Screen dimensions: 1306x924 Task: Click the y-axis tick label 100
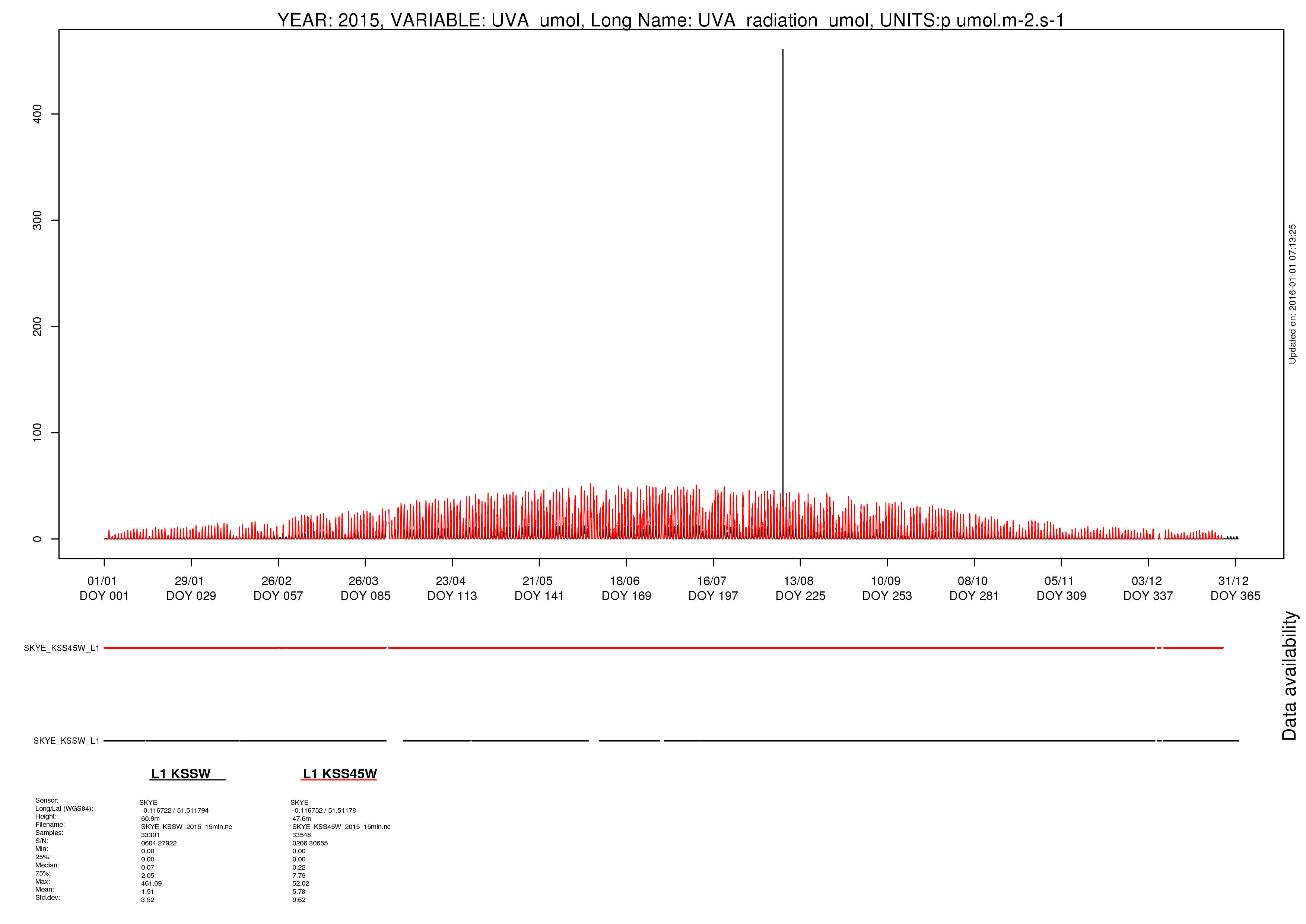coord(38,432)
